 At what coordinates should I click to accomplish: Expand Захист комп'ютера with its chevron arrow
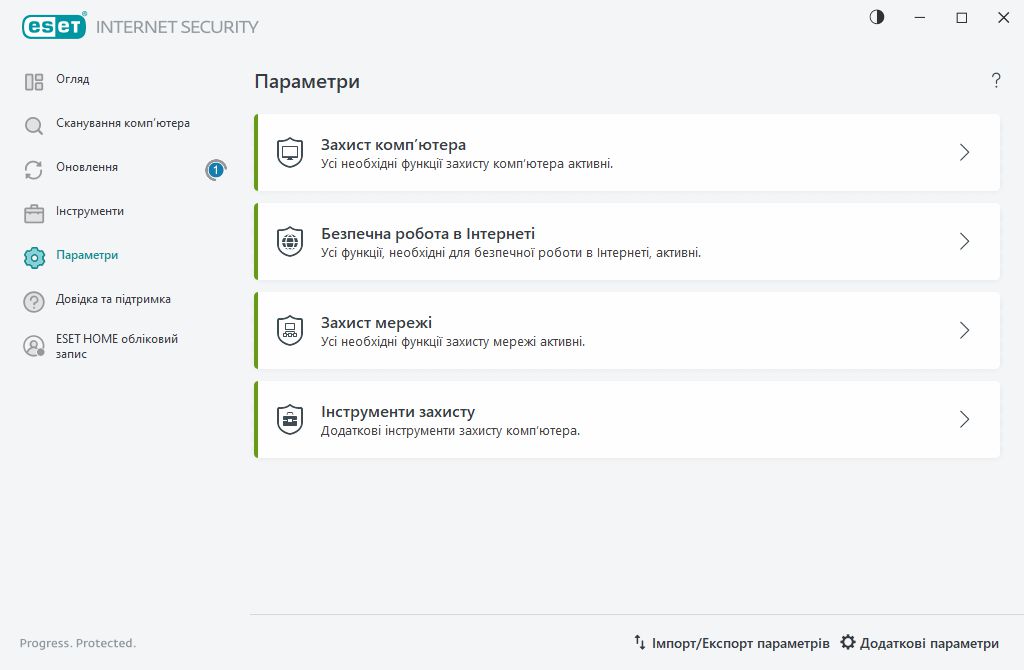[964, 153]
